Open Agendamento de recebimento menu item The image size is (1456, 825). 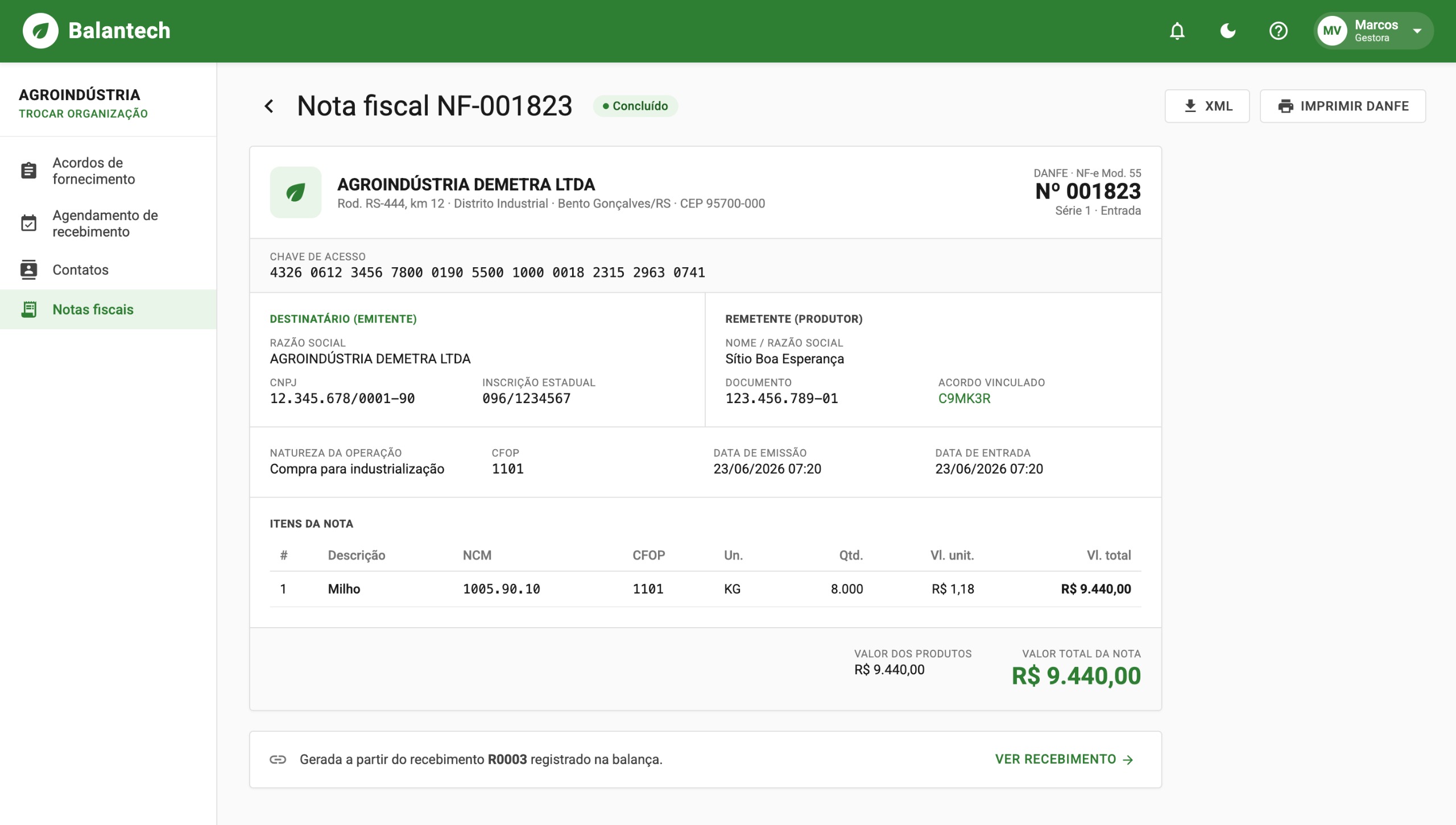[108, 223]
